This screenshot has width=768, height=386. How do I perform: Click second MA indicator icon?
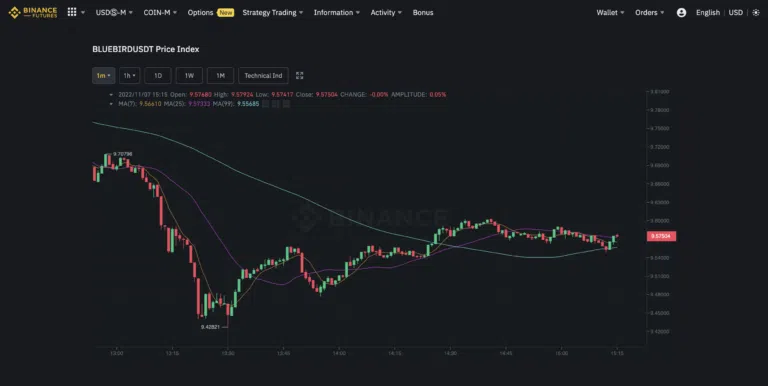(276, 104)
